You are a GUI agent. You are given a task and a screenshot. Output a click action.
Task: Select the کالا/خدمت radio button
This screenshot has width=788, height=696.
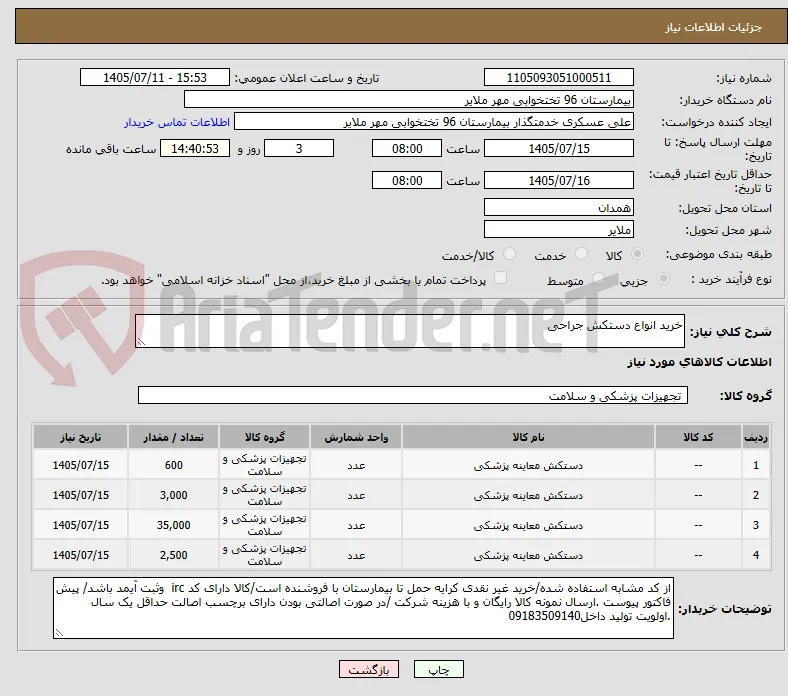510,254
